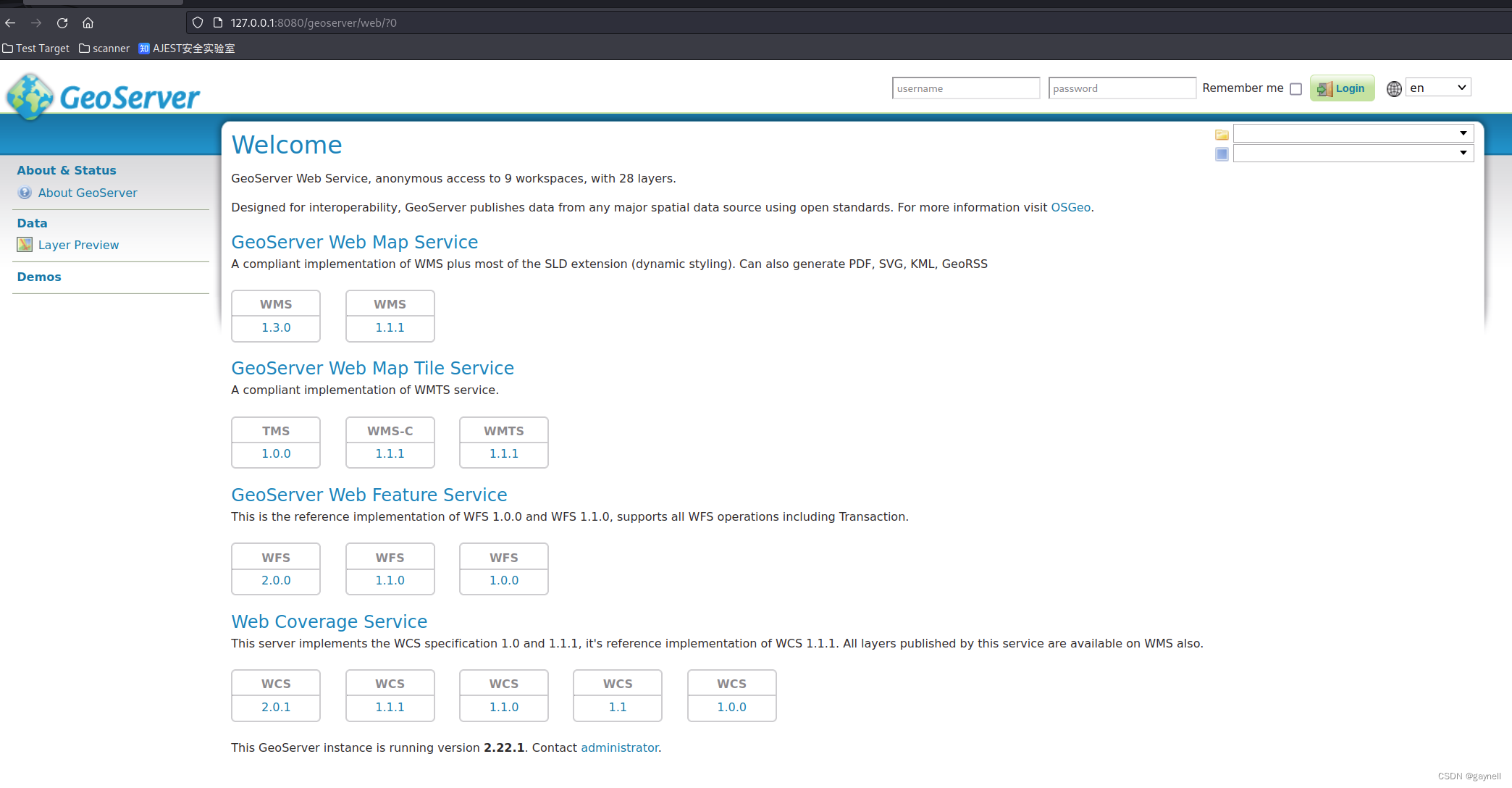Click the browser forward arrow

[x=36, y=23]
